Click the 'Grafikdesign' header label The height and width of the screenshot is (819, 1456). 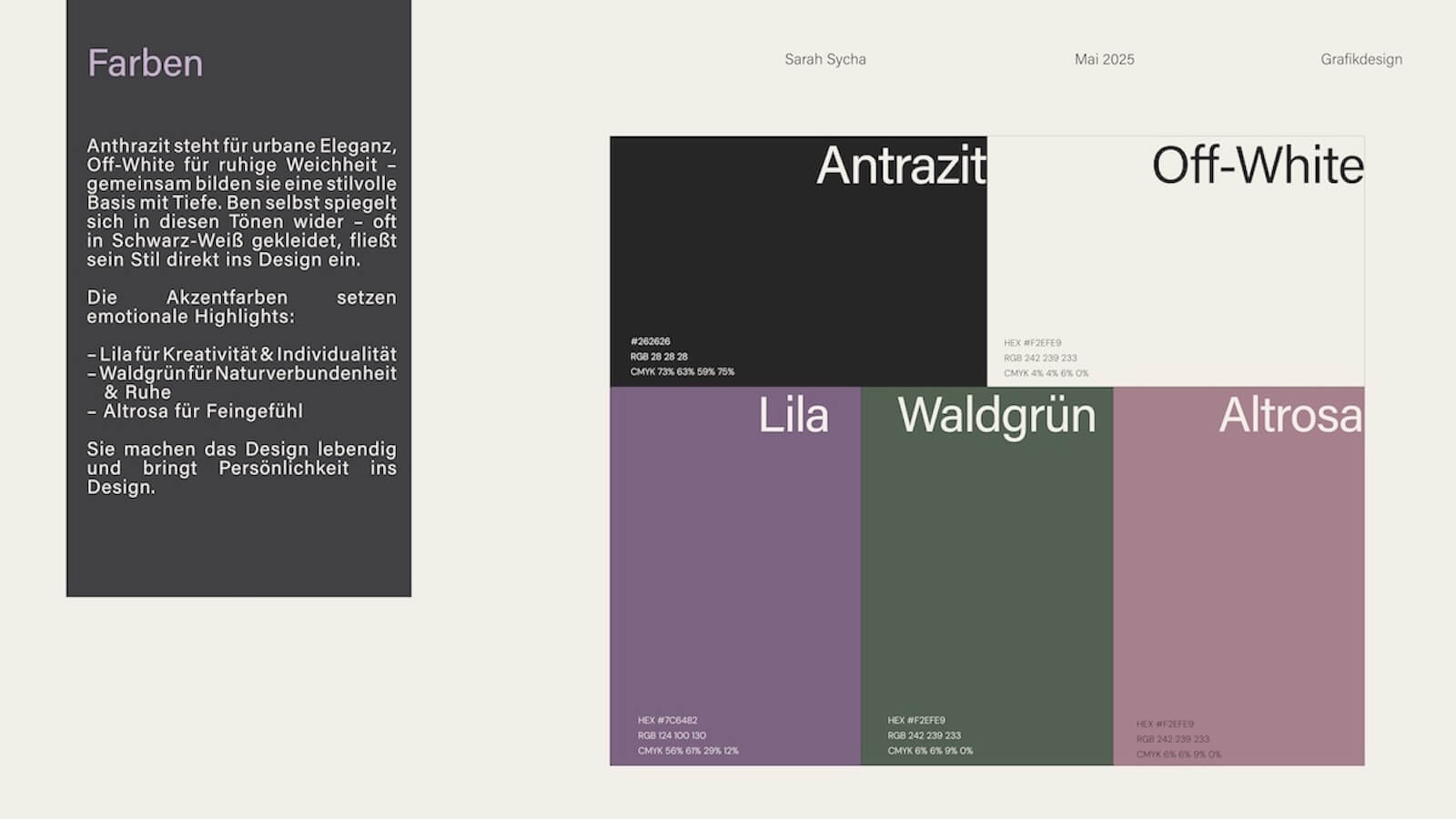pyautogui.click(x=1360, y=59)
